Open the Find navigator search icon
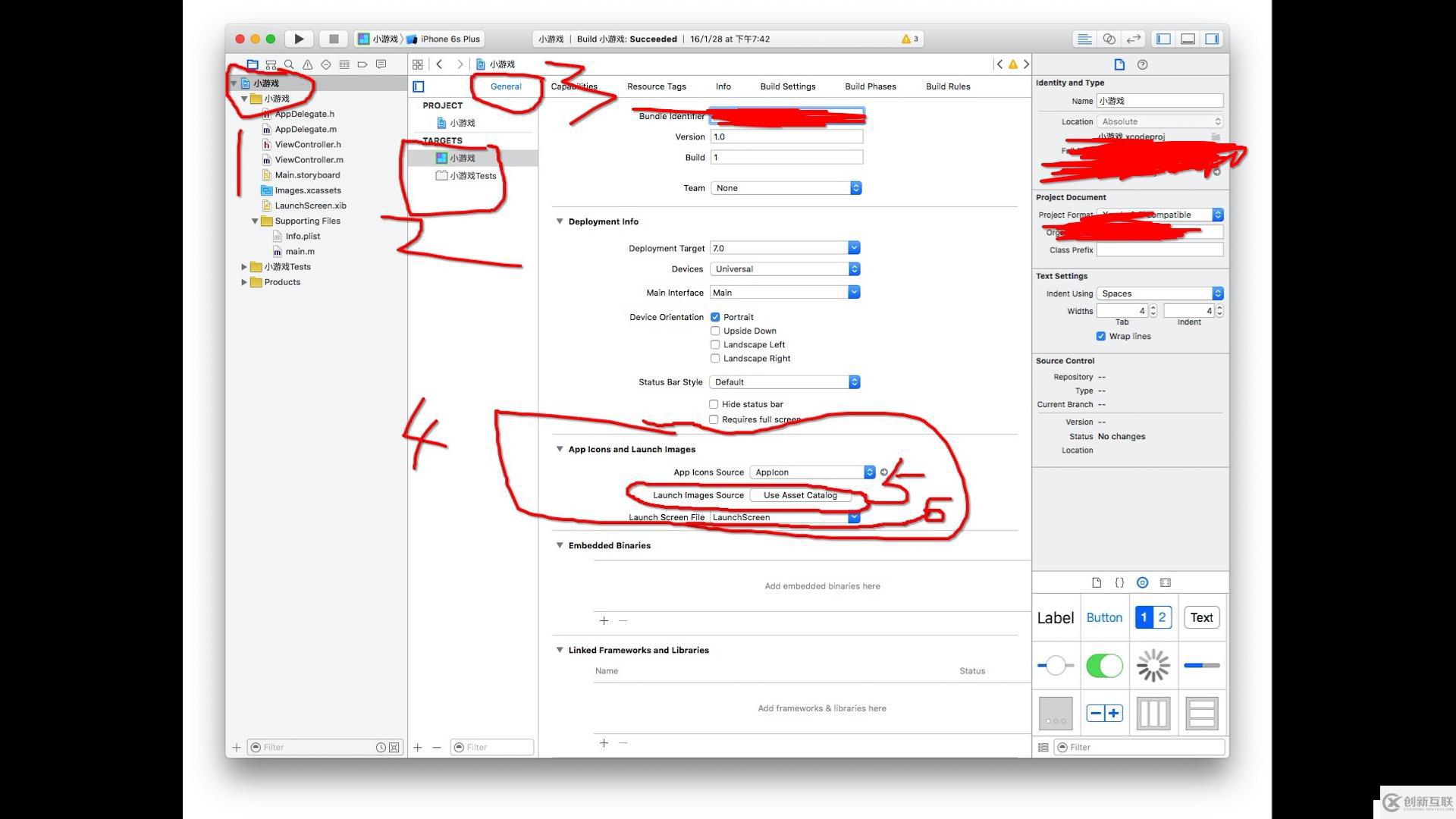The image size is (1456, 819). (x=289, y=64)
